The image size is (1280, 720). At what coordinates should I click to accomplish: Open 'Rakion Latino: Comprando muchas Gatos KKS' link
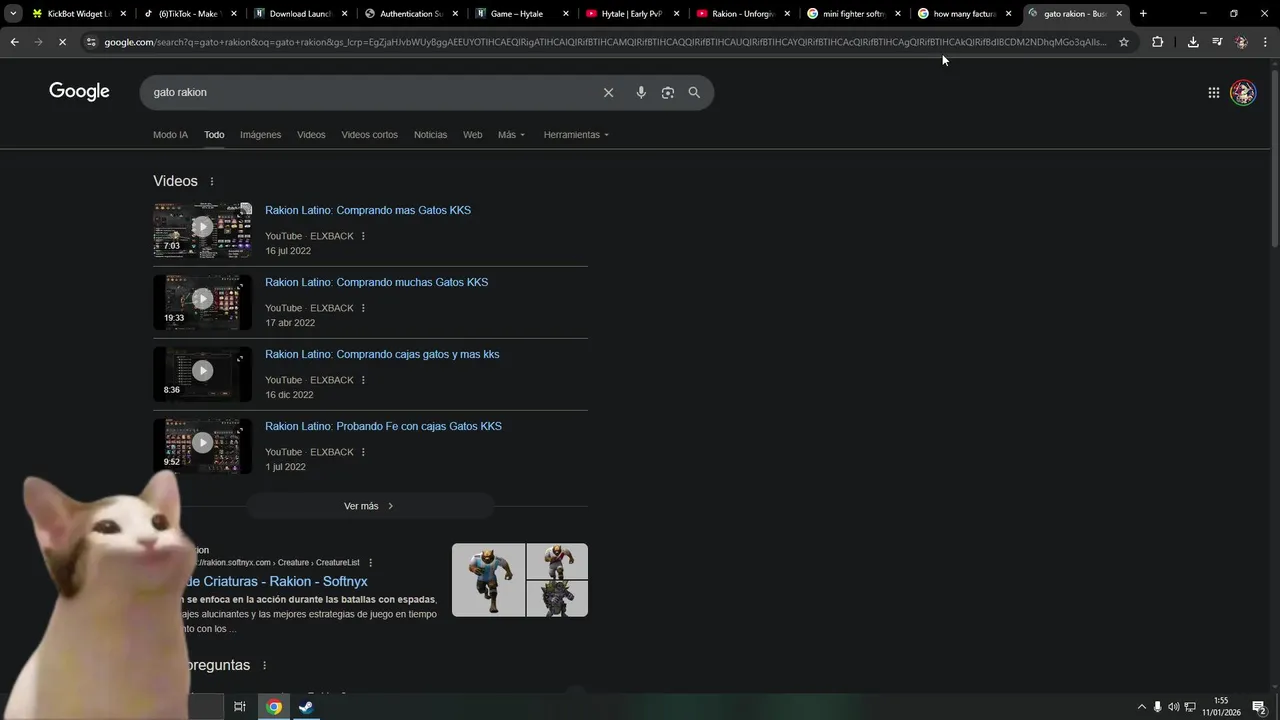376,282
